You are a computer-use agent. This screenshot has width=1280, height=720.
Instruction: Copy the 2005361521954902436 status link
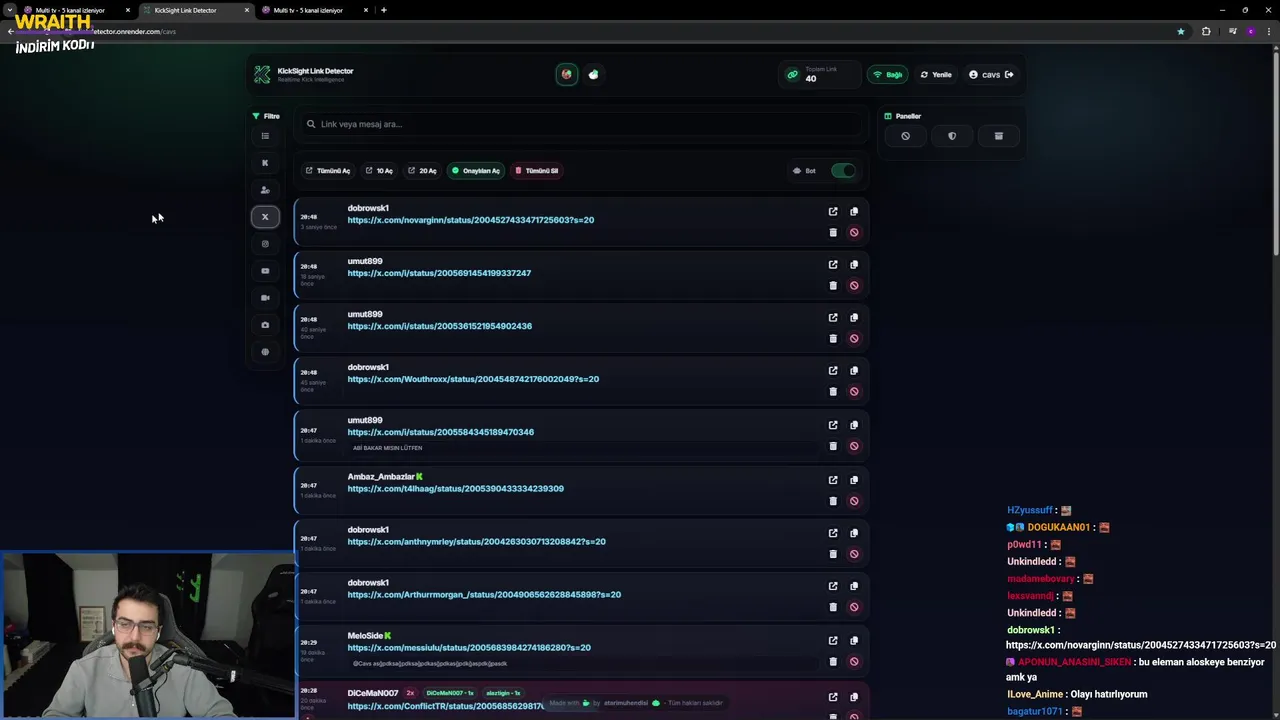pyautogui.click(x=854, y=317)
